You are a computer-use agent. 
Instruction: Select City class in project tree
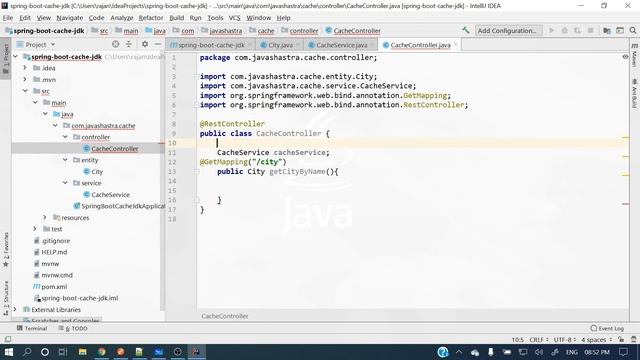pos(97,171)
